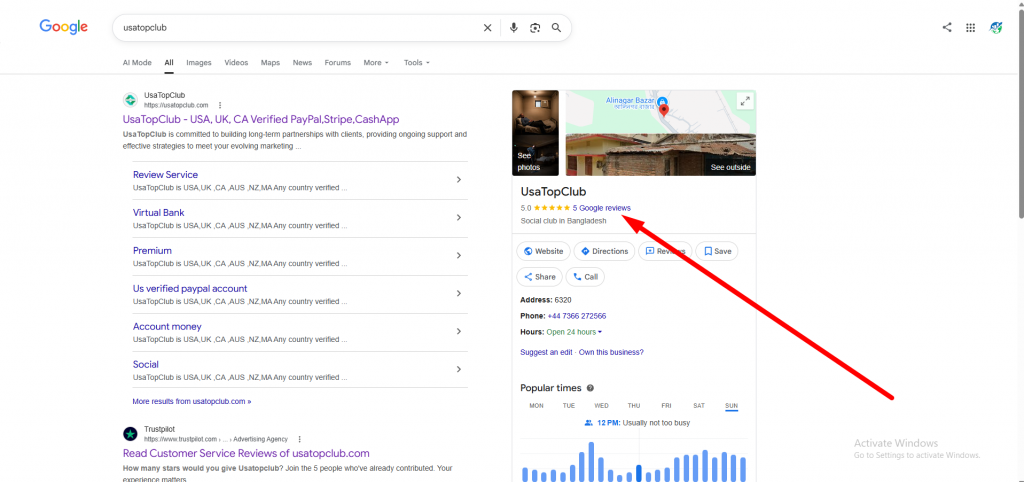
Task: Click More results from usatopclub.com
Action: click(192, 402)
